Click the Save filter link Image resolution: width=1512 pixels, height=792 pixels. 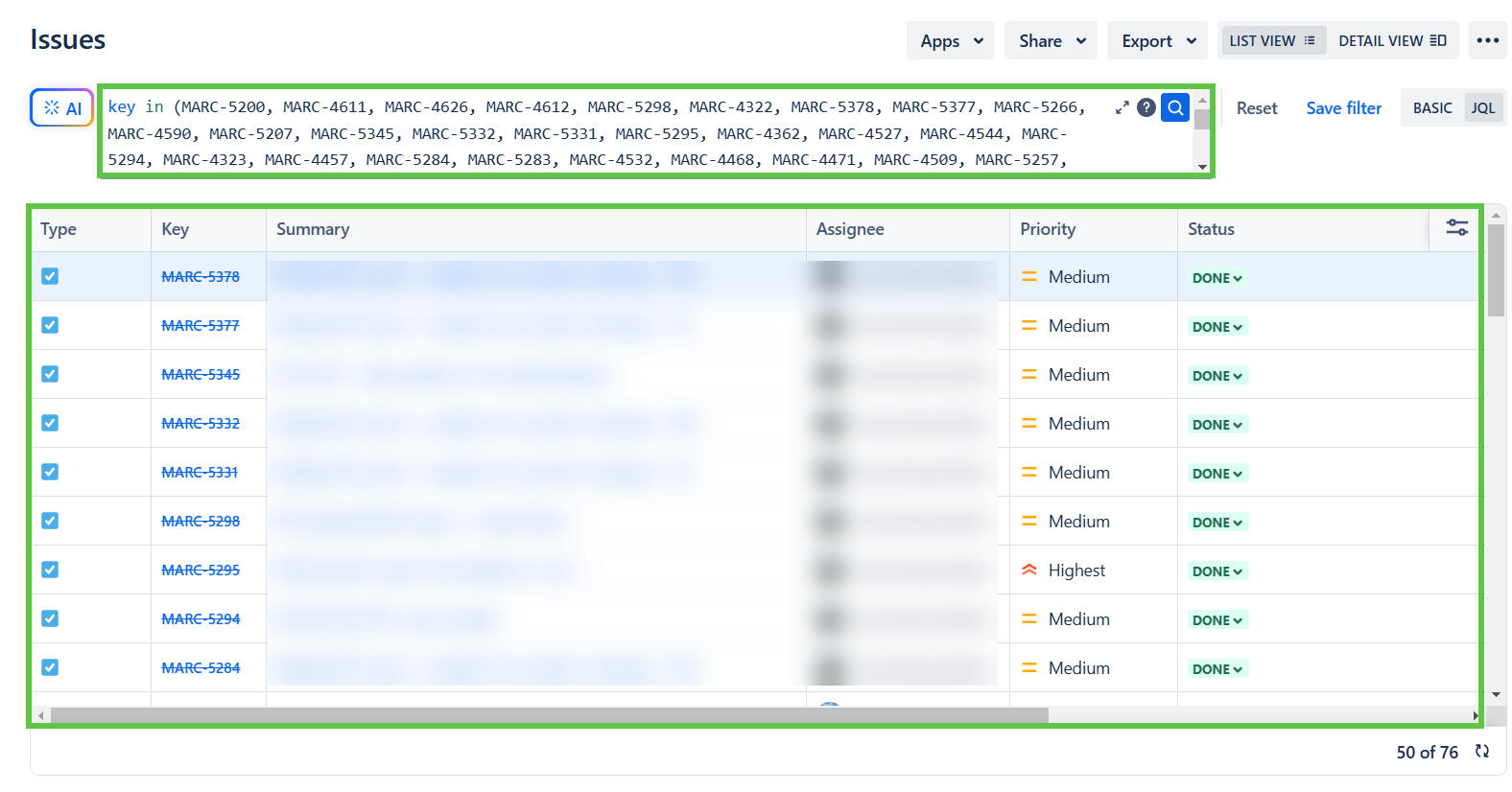click(x=1343, y=108)
